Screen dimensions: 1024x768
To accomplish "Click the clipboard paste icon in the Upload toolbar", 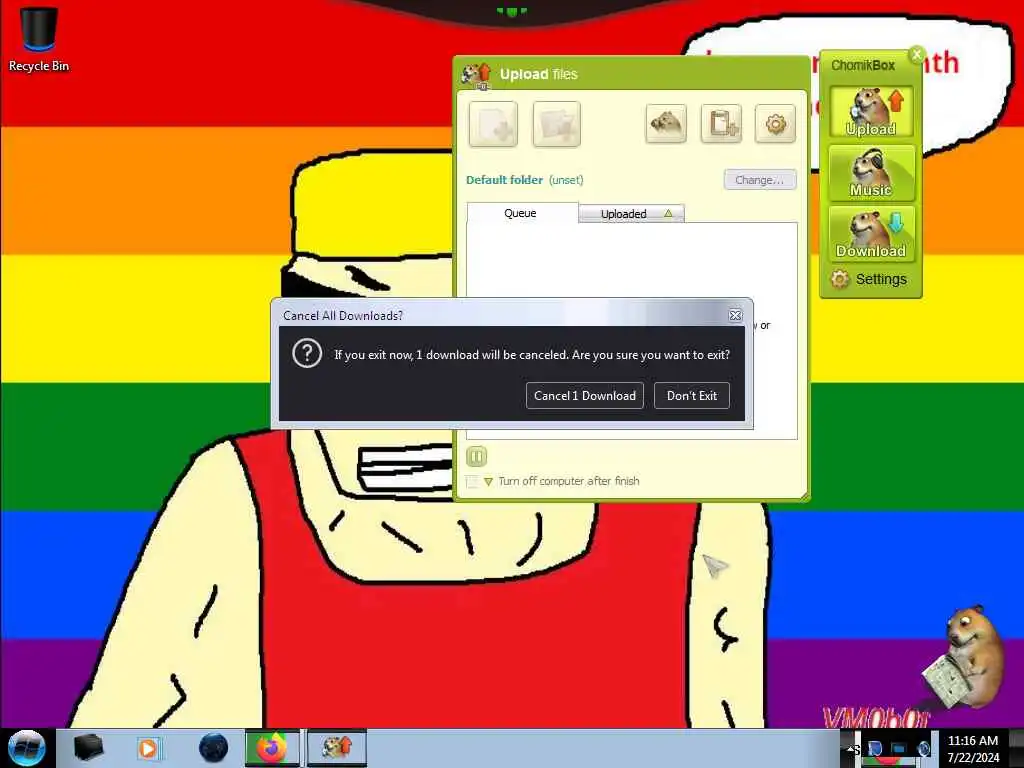I will point(721,123).
